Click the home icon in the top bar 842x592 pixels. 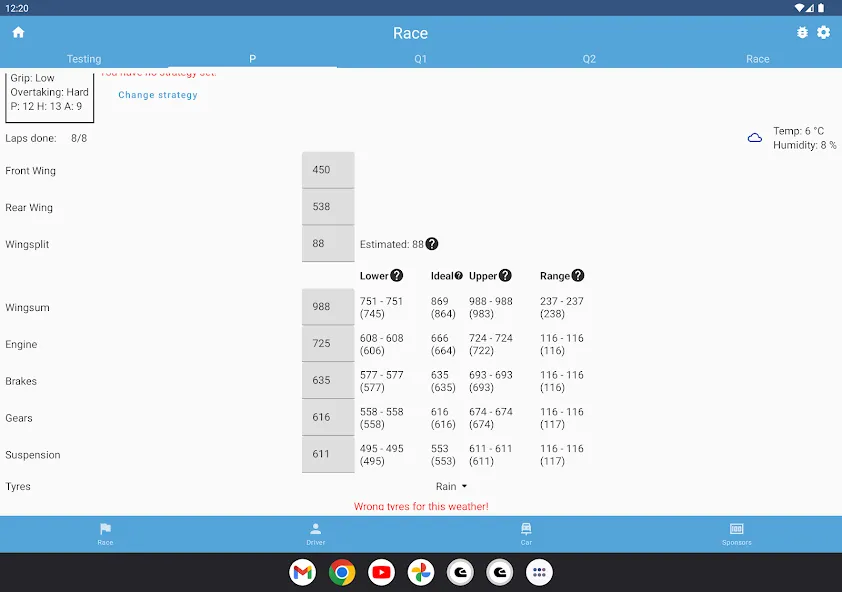tap(18, 32)
